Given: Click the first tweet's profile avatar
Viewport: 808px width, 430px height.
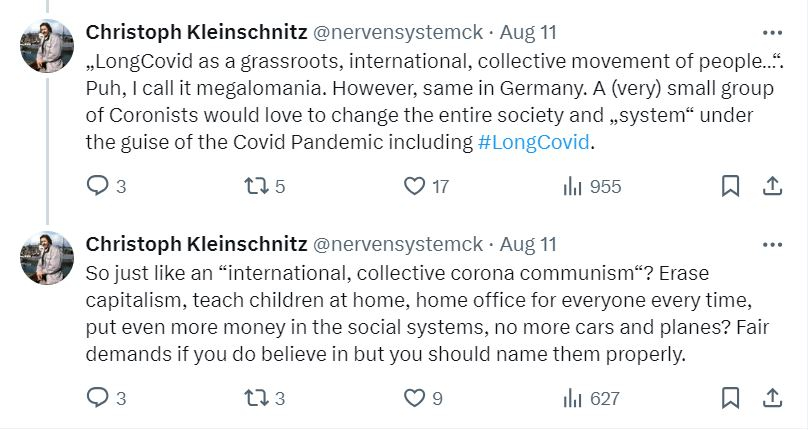Looking at the screenshot, I should [47, 46].
